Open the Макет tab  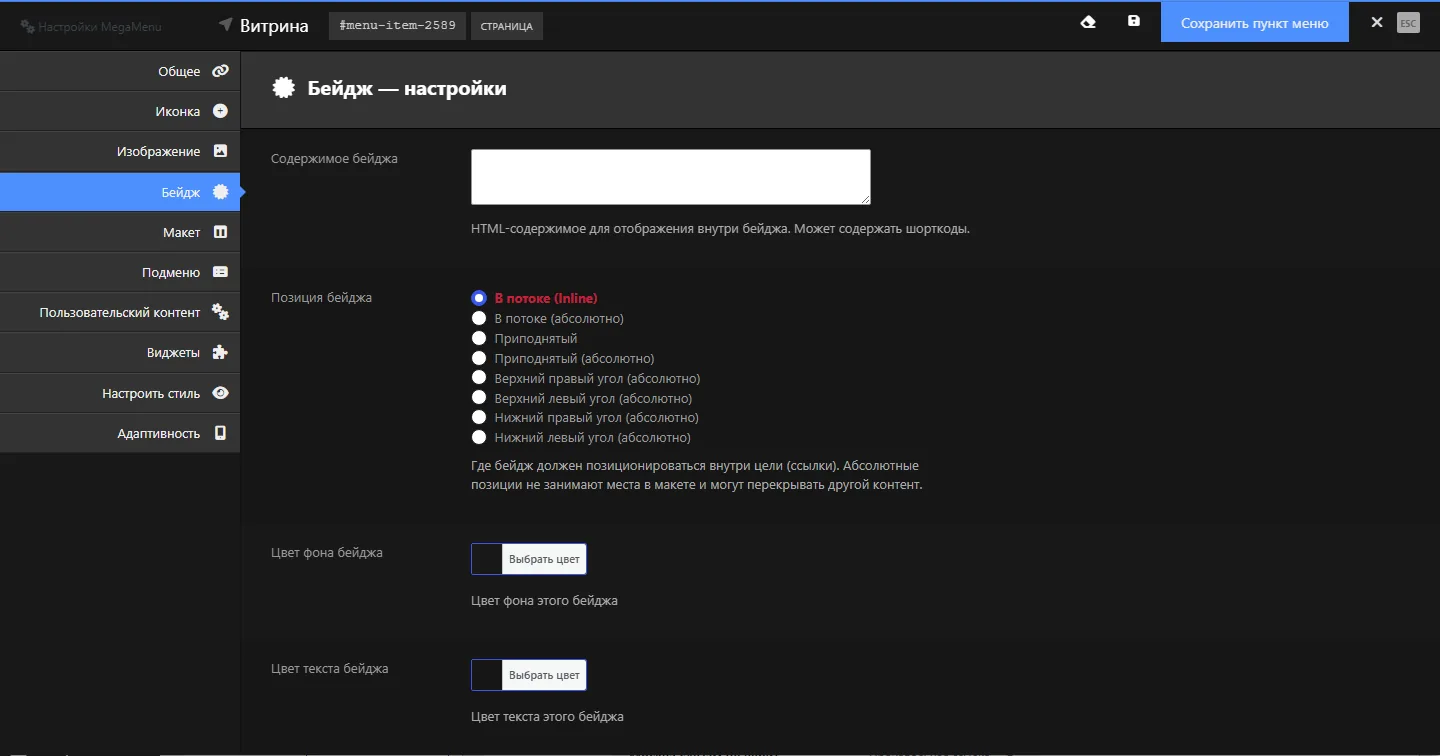click(x=120, y=232)
